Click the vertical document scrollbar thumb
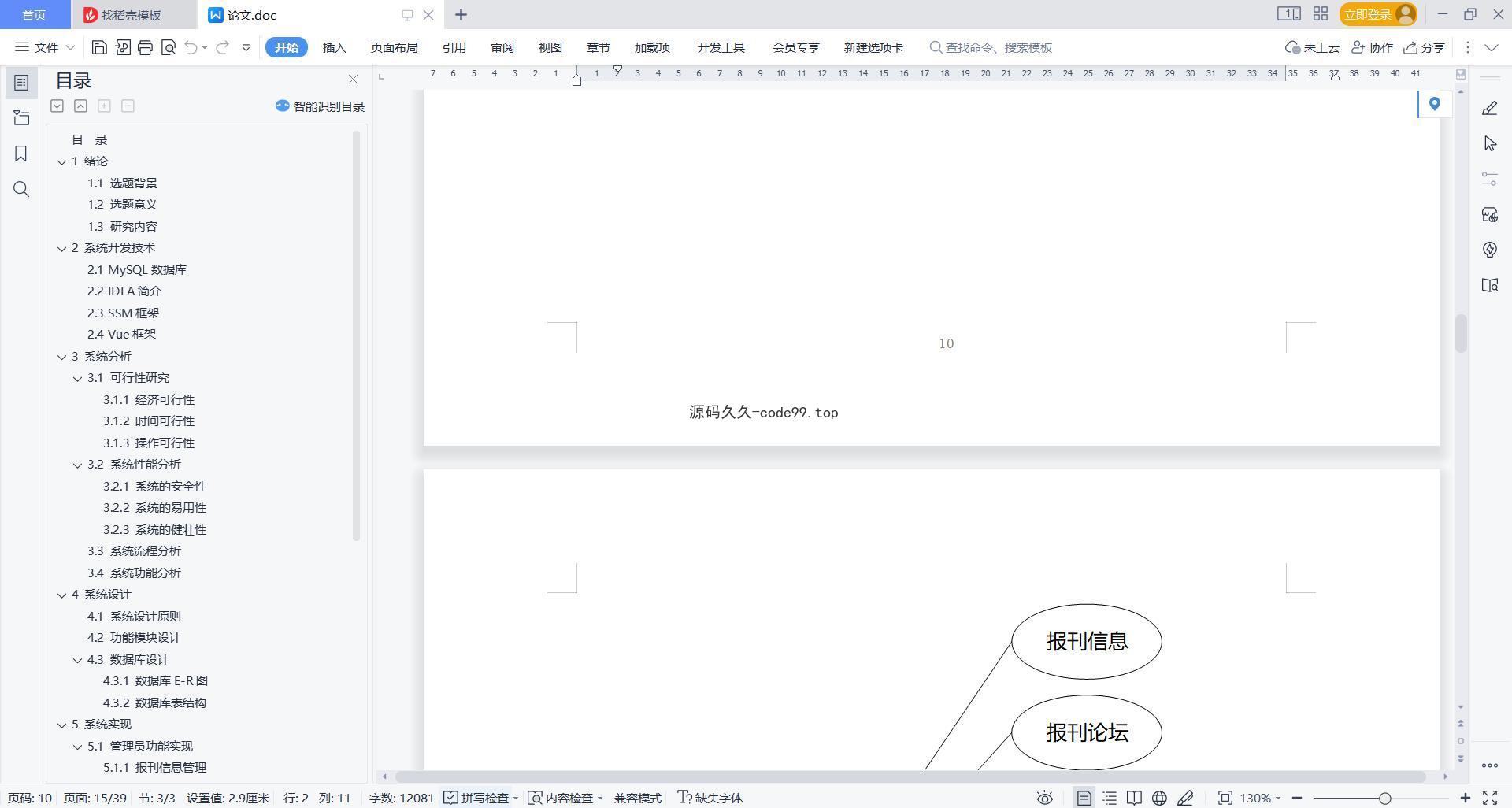 click(x=1461, y=333)
